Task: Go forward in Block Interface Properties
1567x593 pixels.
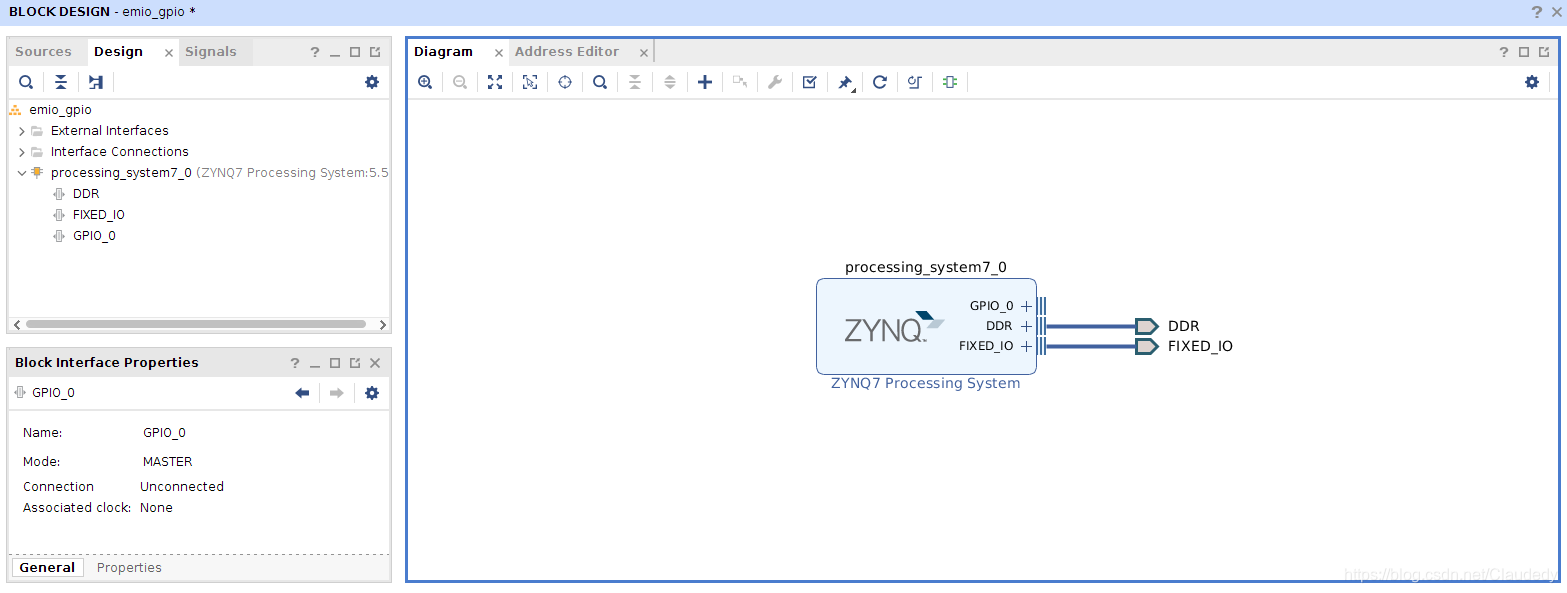Action: (337, 393)
